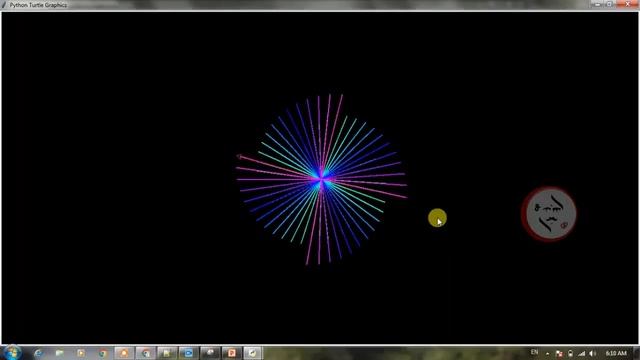Select the Python Turtle taskbar button
640x360 pixels.
253,353
